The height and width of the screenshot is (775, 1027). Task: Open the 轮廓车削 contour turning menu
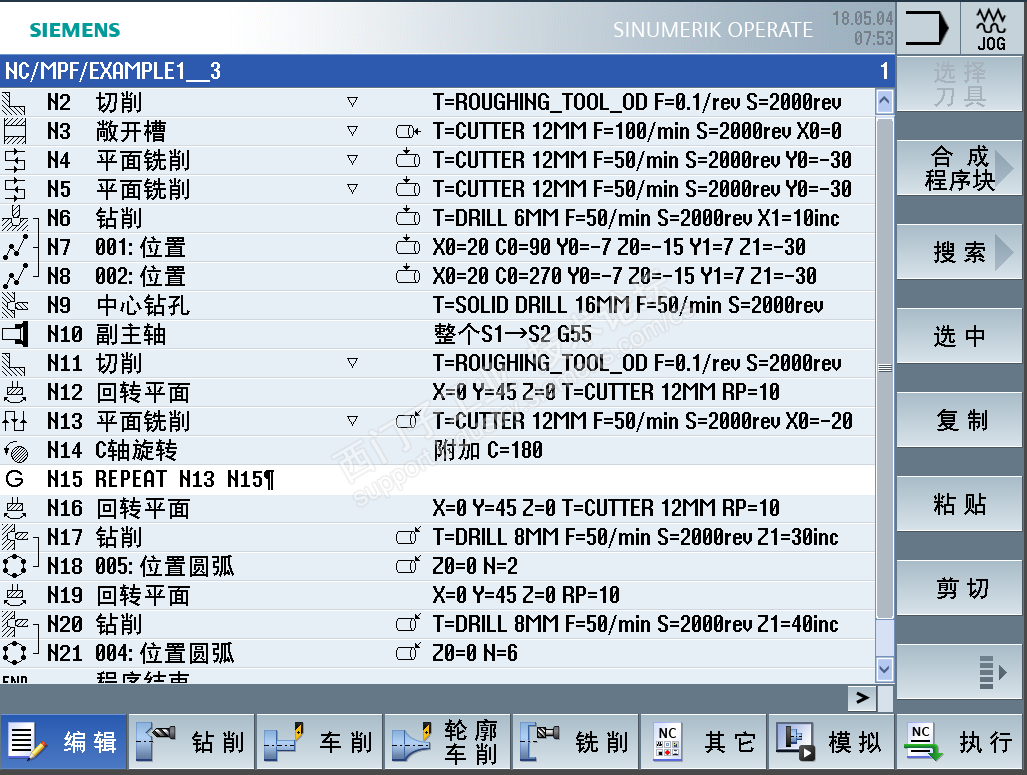(x=447, y=742)
